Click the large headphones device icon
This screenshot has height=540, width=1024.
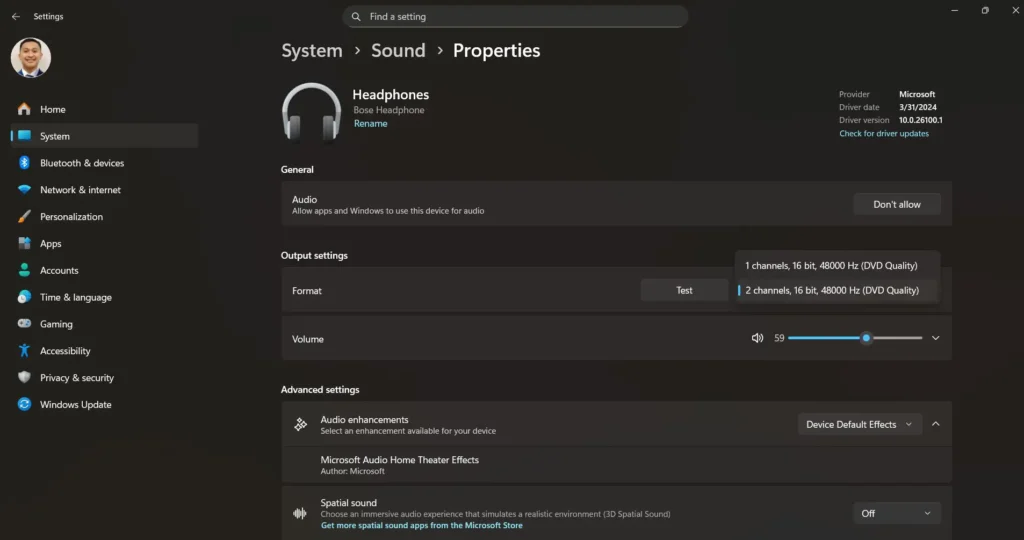tap(312, 112)
